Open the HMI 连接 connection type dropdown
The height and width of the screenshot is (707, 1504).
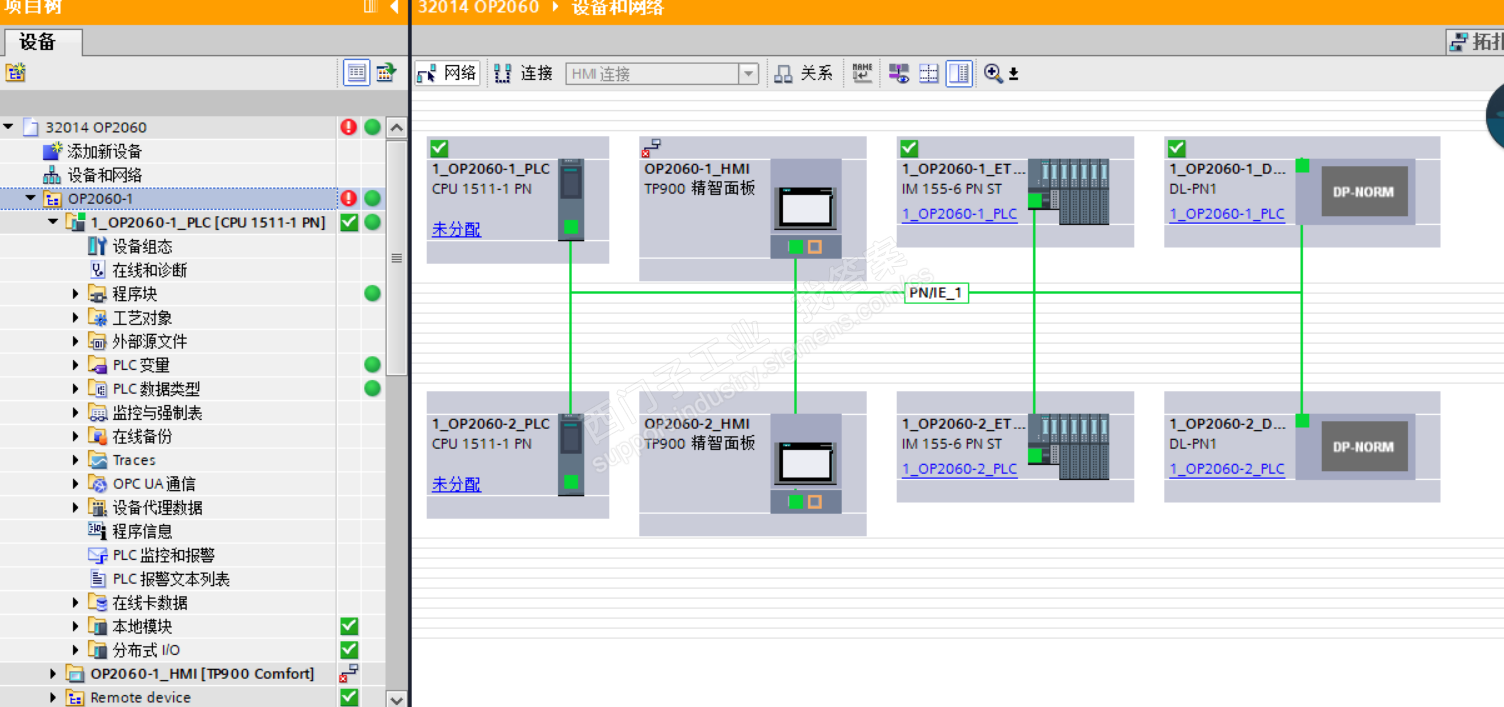point(748,74)
